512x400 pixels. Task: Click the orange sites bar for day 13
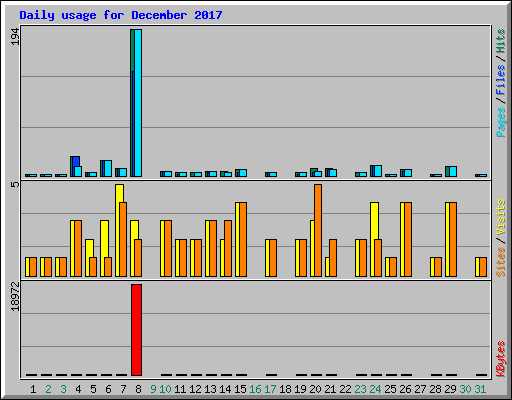(x=213, y=248)
